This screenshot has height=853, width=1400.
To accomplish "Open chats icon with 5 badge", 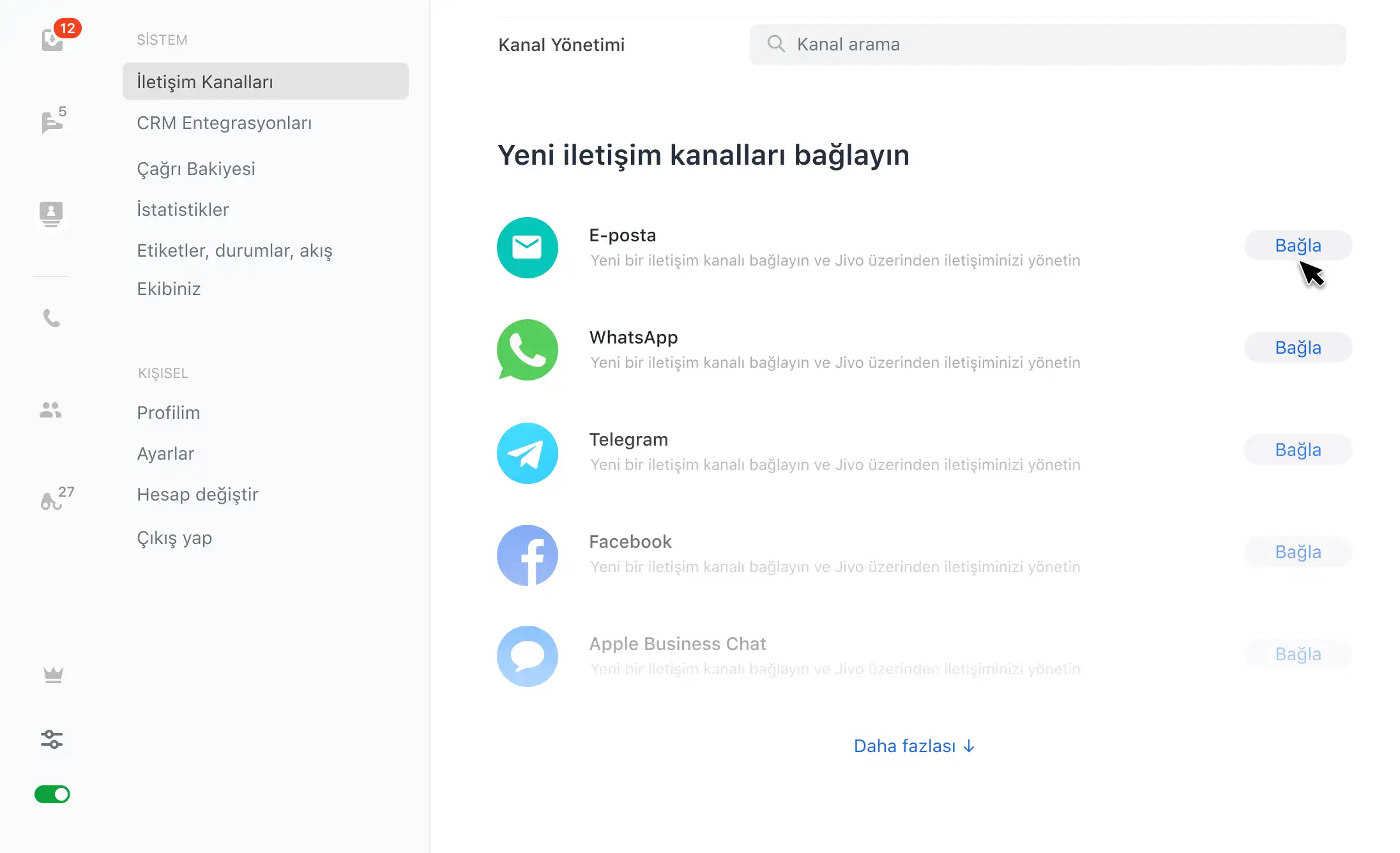I will coord(52,121).
